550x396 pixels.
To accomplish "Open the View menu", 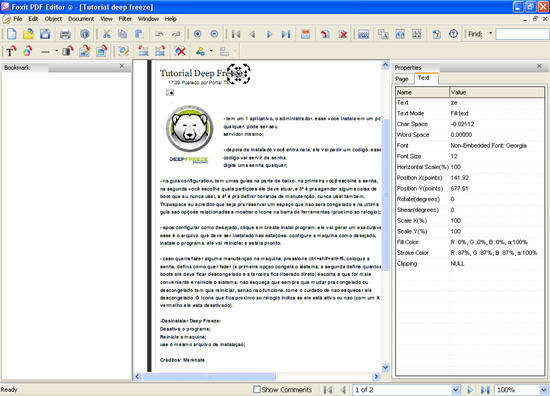I will 106,19.
